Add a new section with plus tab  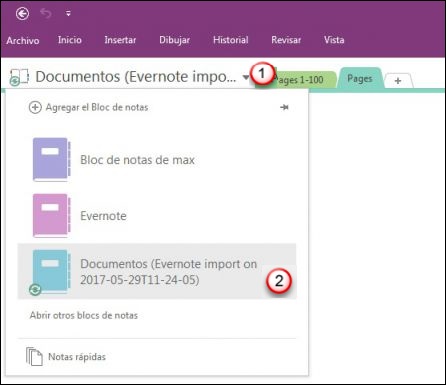tap(398, 81)
